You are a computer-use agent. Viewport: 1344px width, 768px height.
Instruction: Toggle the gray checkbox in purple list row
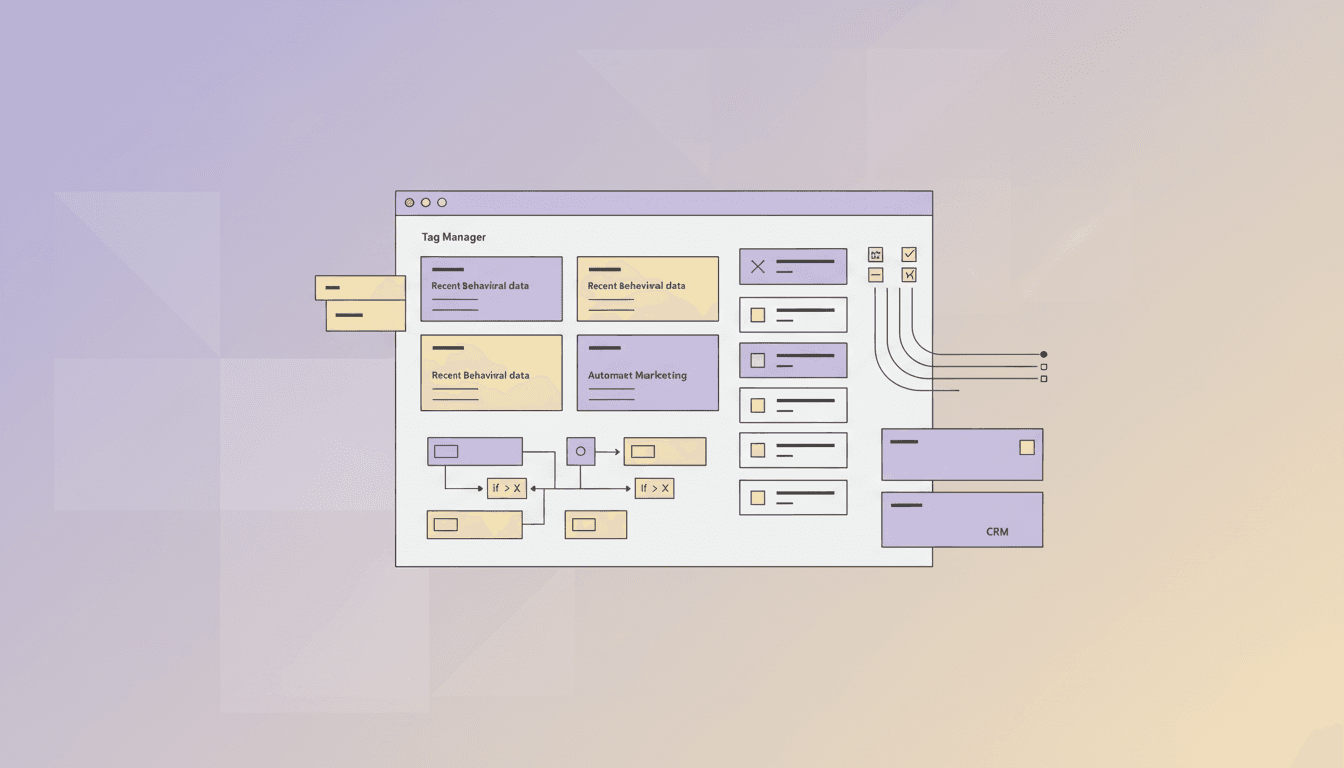tap(757, 360)
